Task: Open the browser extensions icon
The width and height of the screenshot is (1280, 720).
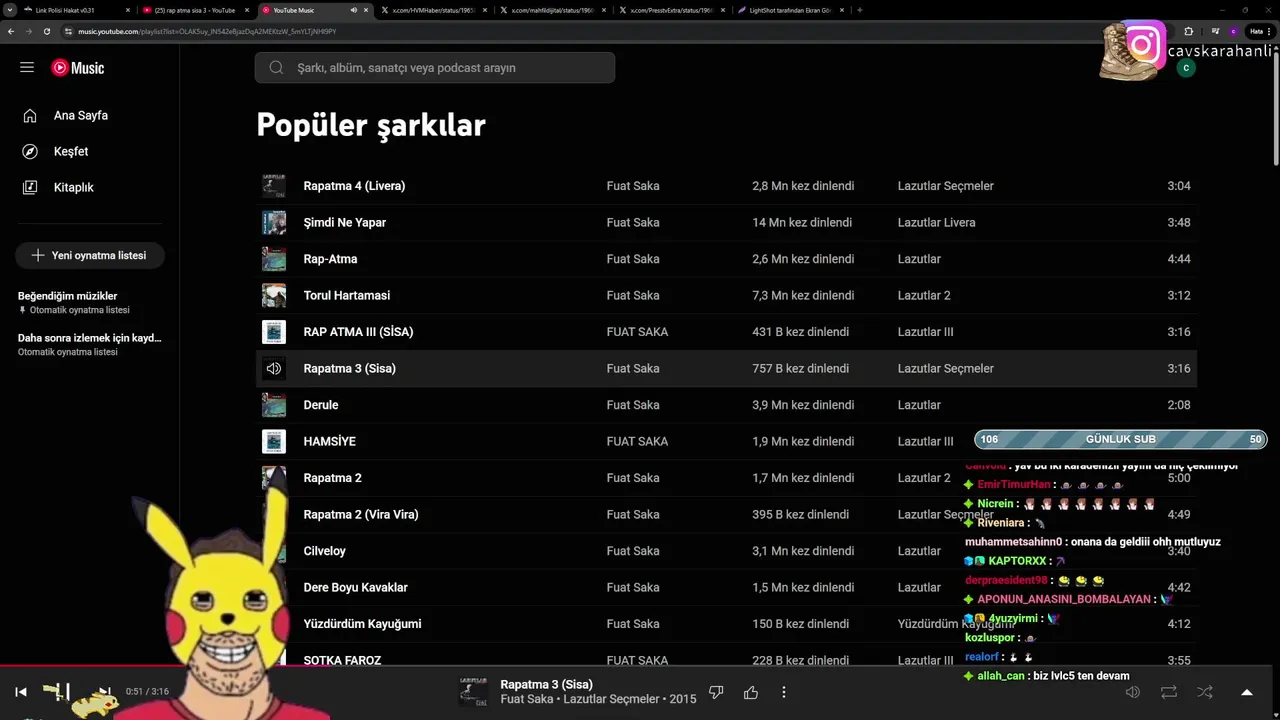Action: pyautogui.click(x=1188, y=31)
